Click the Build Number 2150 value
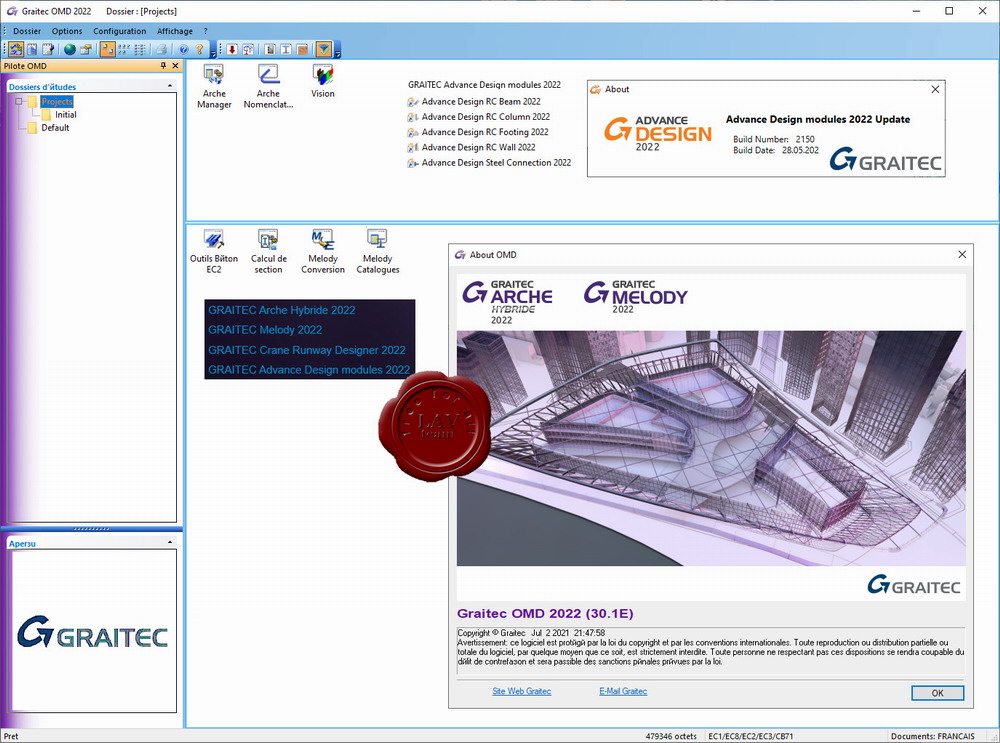Screen dimensions: 1000x743 click(805, 139)
